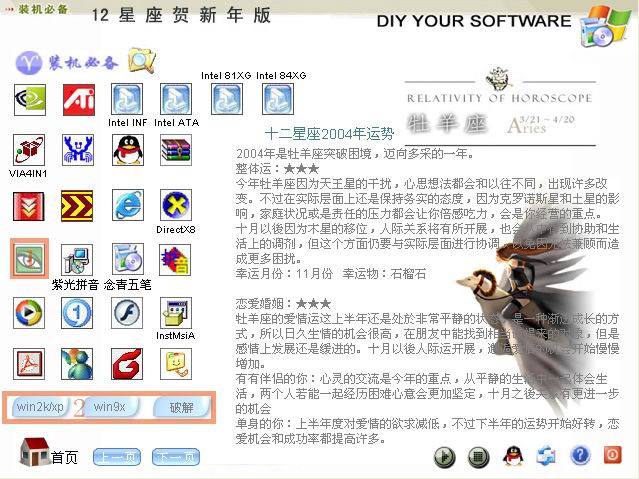Viewport: 639px width, 479px height.
Task: Click the 装机必备 header label top left
Action: point(42,9)
